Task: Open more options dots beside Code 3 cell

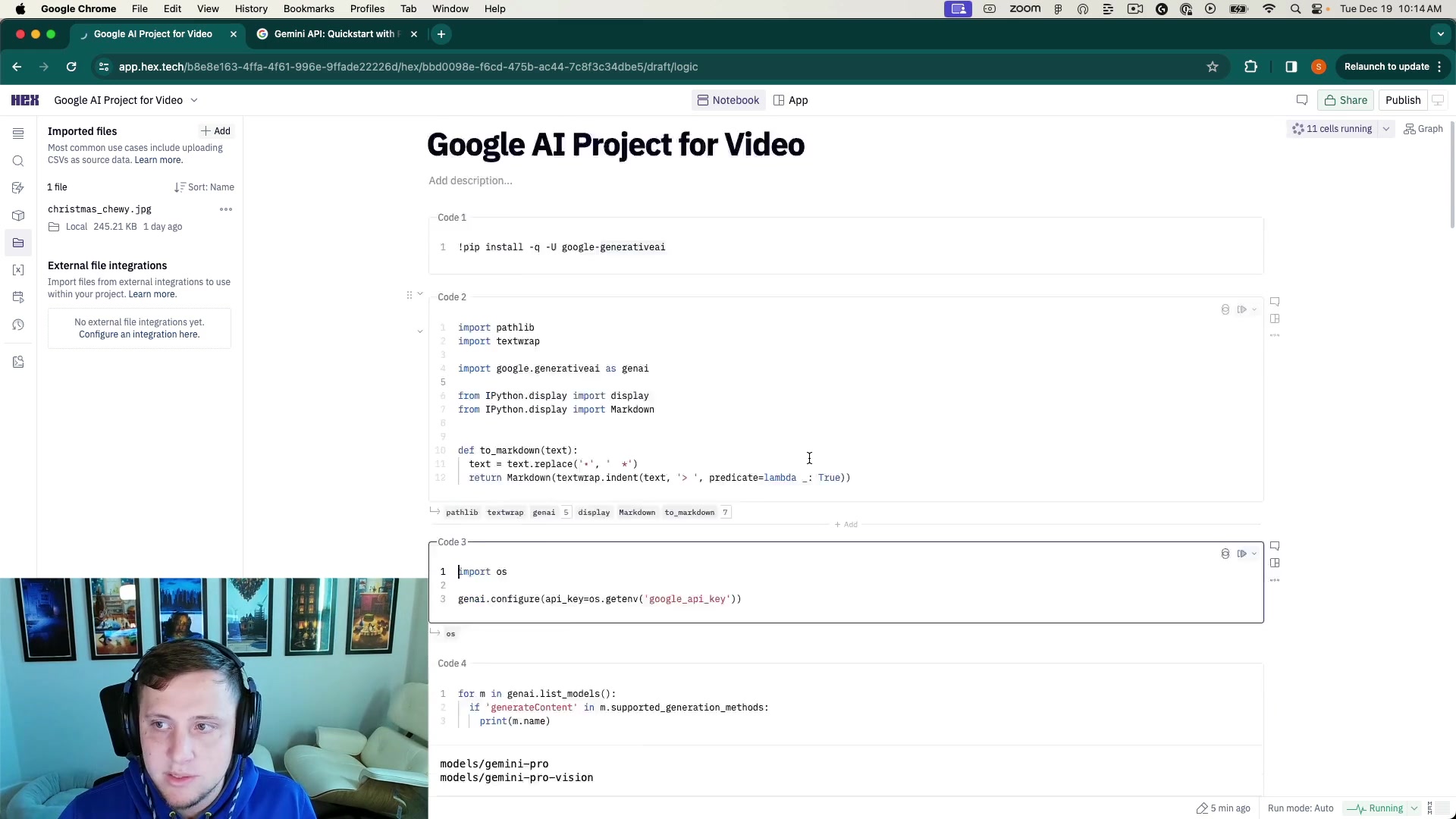Action: pos(1275,580)
